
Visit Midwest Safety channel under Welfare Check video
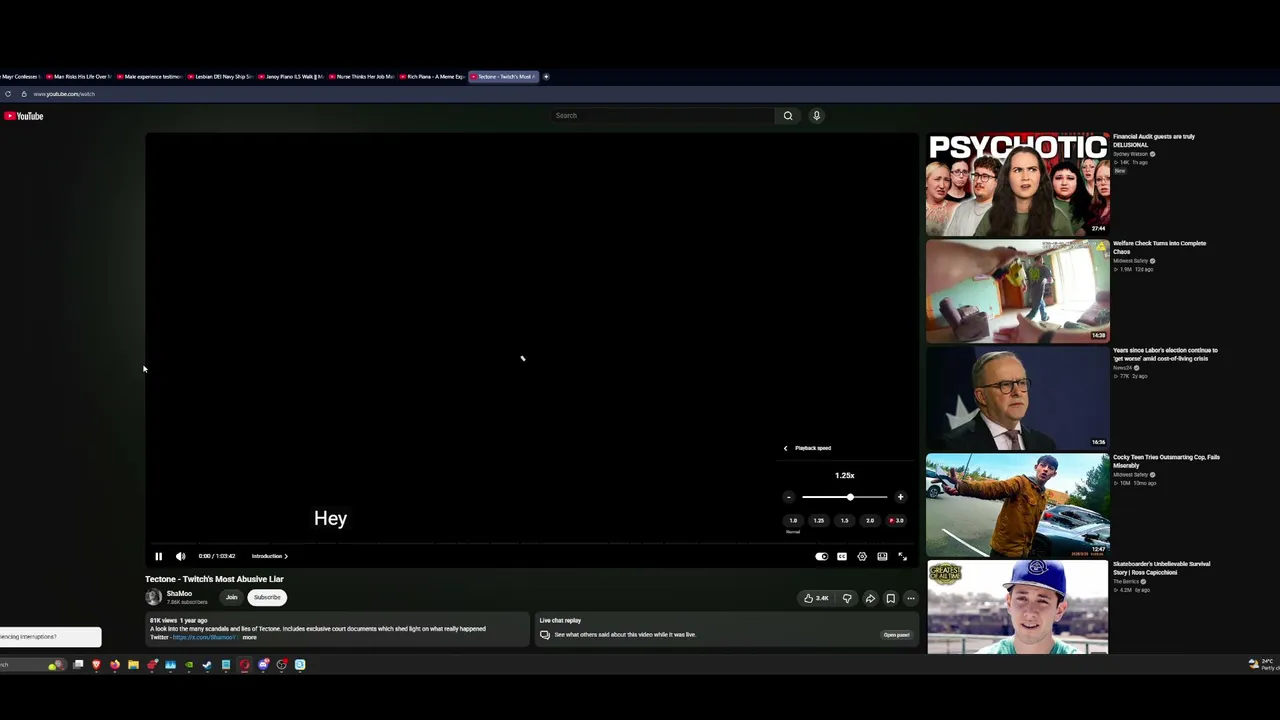tap(1131, 261)
